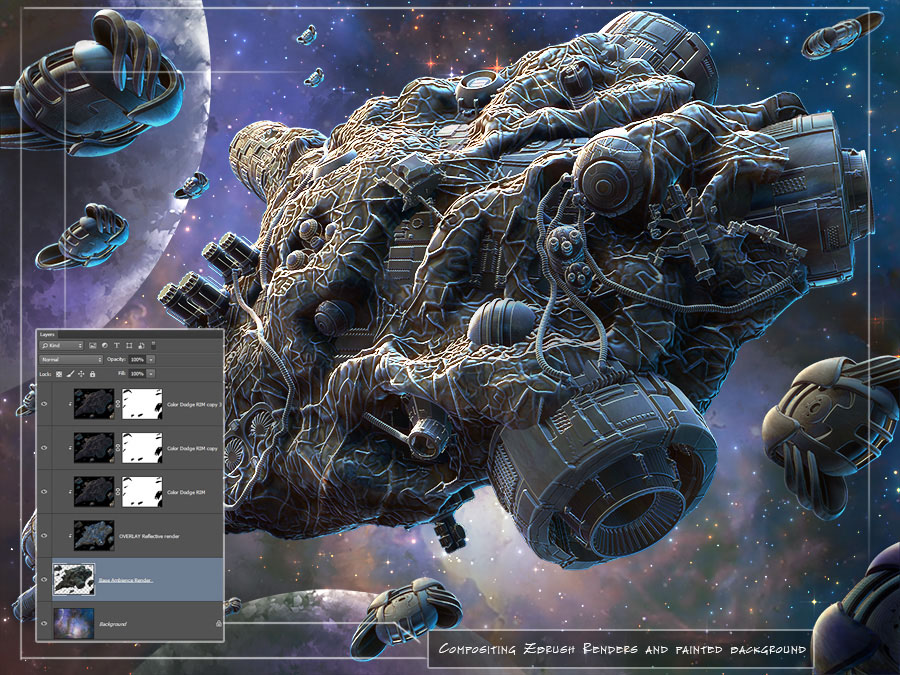Lock image pixels brush icon
Screen dimensions: 900x675
coord(70,374)
